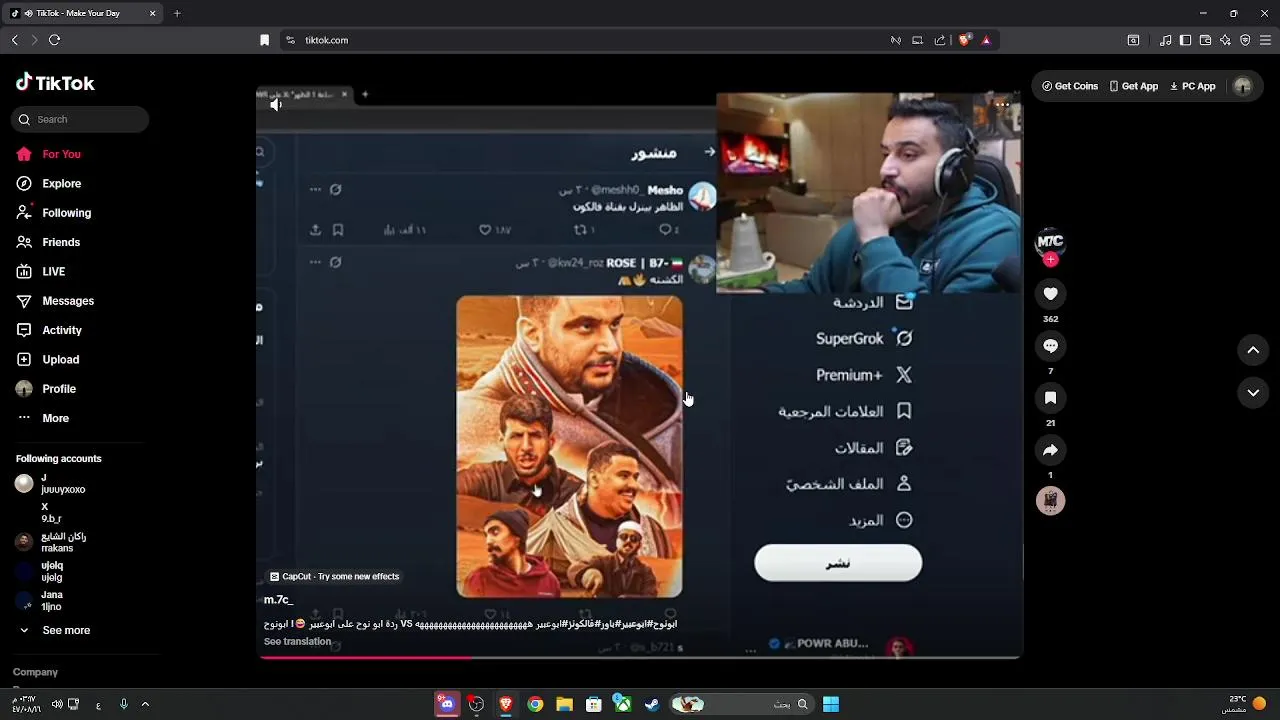This screenshot has height=720, width=1280.
Task: Open comments on the video
Action: [x=1050, y=346]
